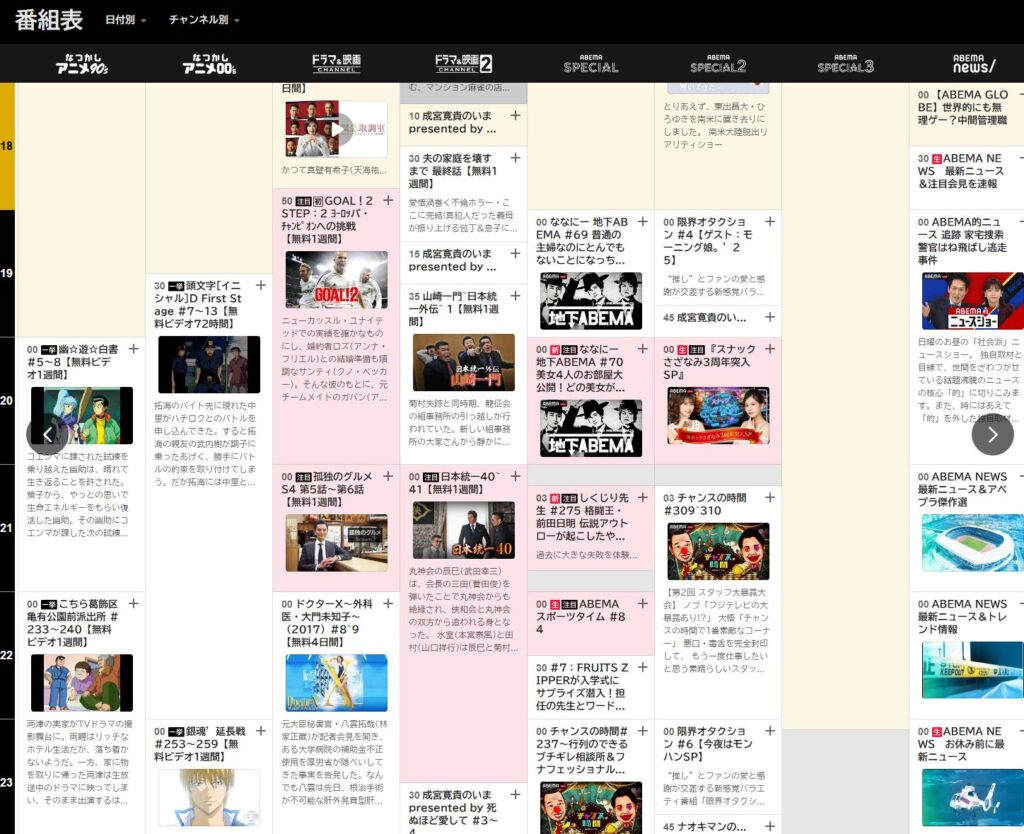The height and width of the screenshot is (834, 1024).
Task: Open 銀魂 character thumbnail
Action: (209, 797)
